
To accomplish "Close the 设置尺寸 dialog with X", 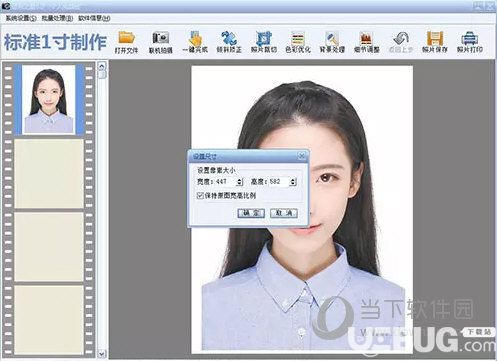I will 301,156.
